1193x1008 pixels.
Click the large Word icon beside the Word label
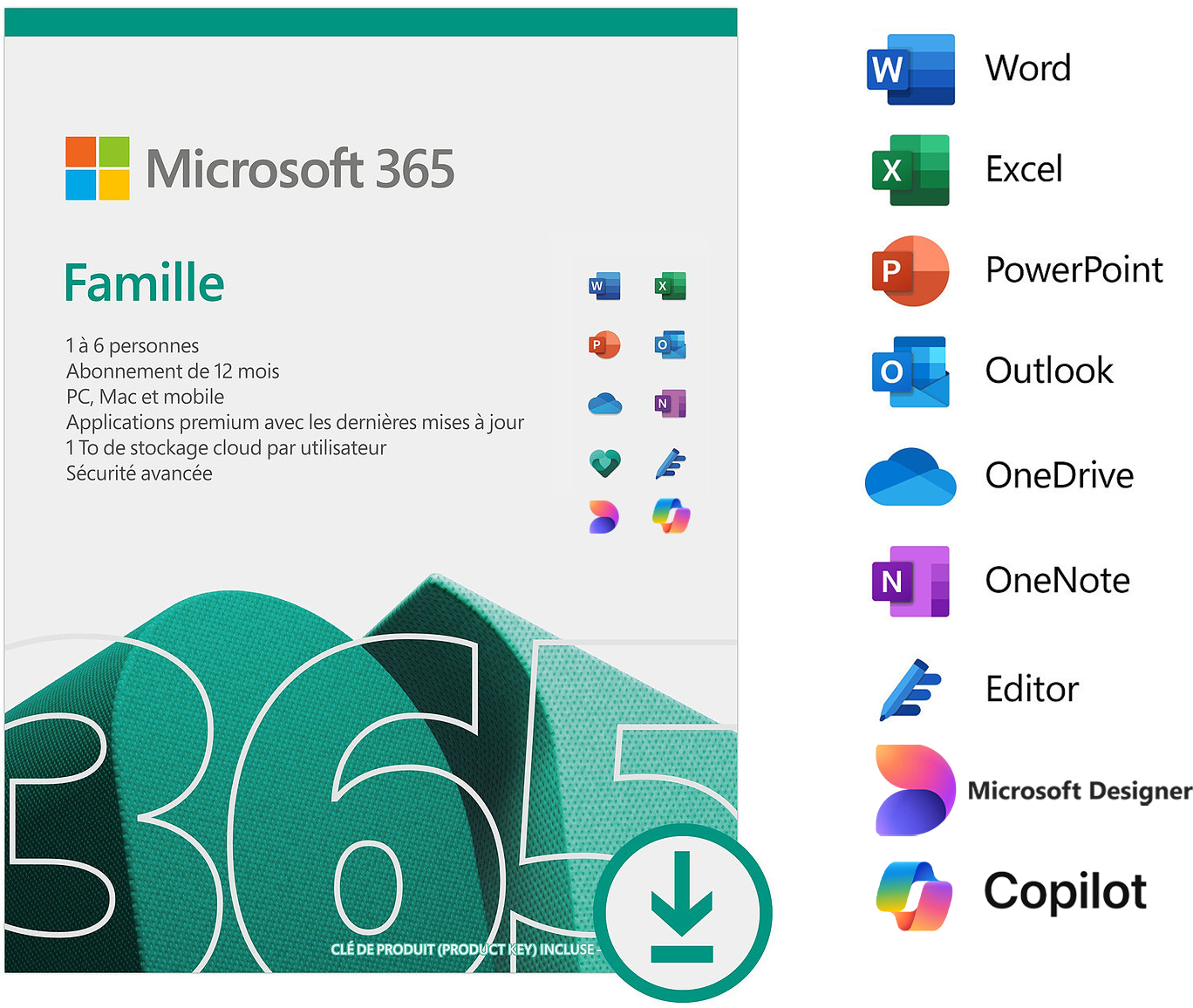click(910, 70)
